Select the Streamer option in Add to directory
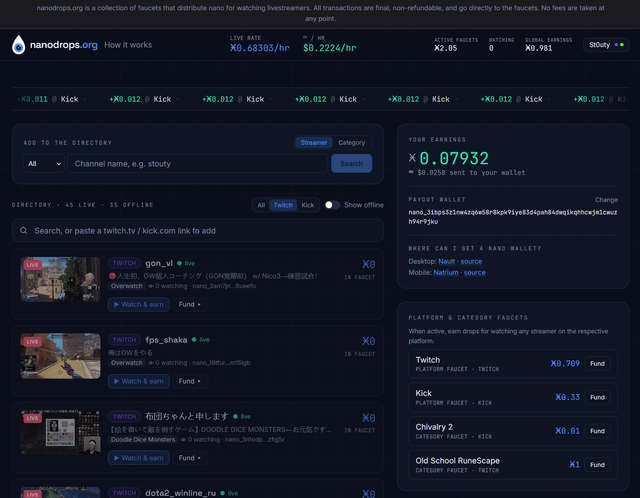640x498 pixels. (x=313, y=142)
